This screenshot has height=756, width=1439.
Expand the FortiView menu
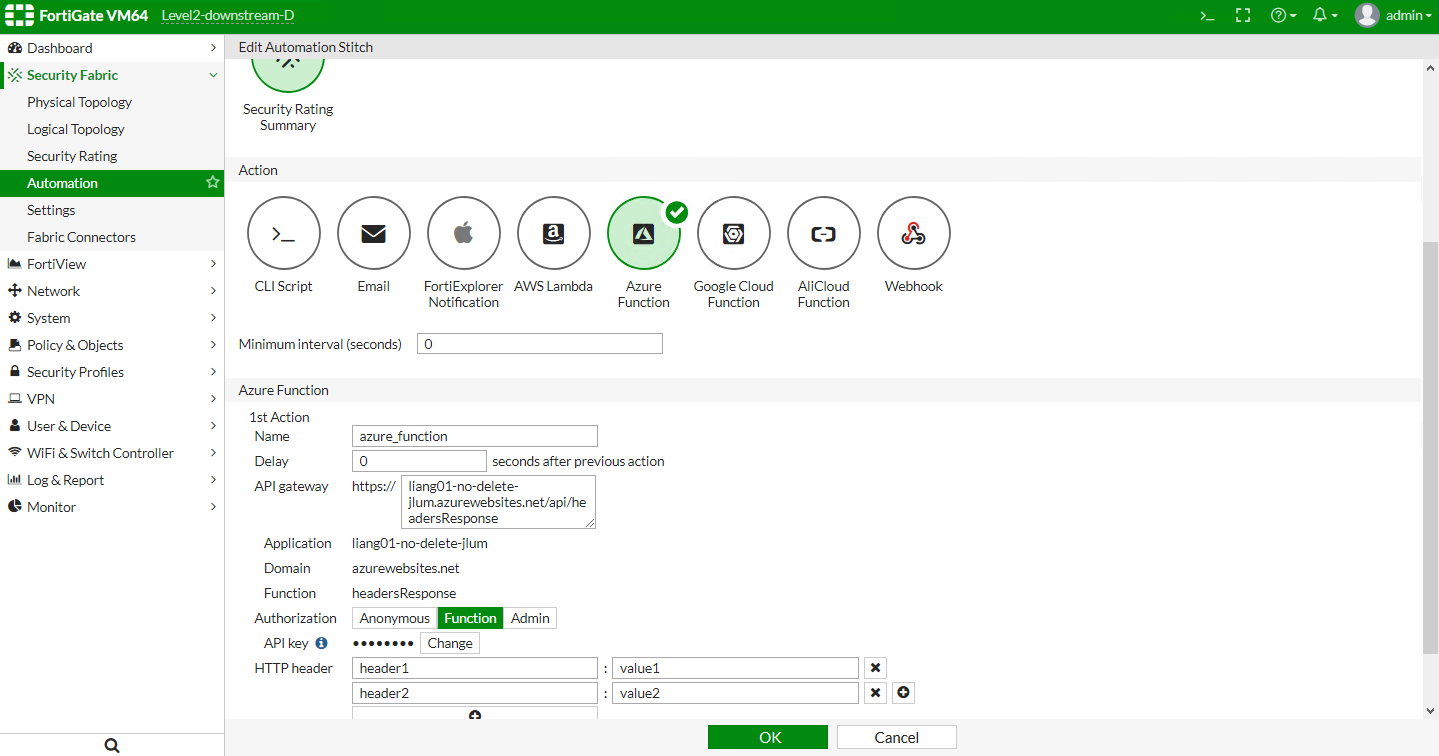pos(112,264)
